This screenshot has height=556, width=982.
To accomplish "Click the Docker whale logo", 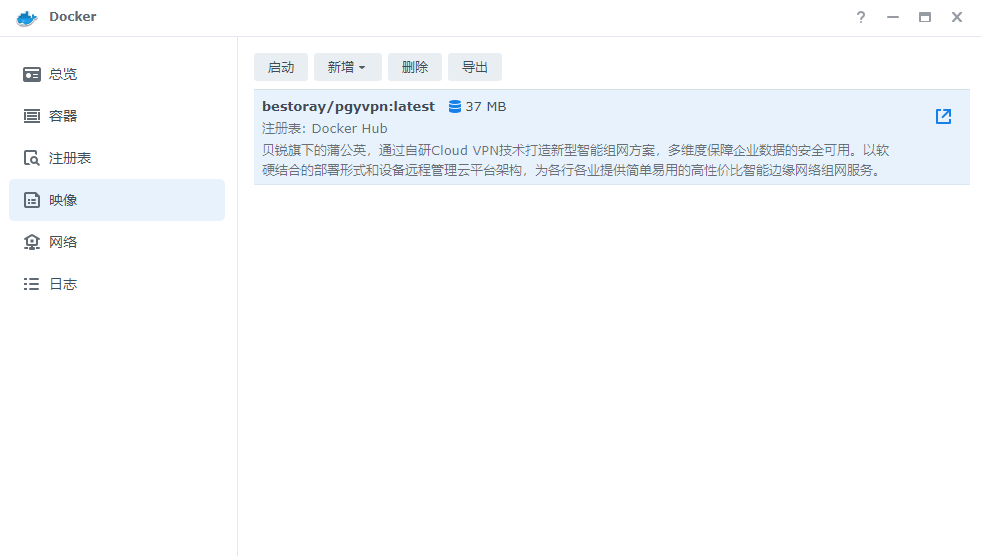I will [27, 18].
